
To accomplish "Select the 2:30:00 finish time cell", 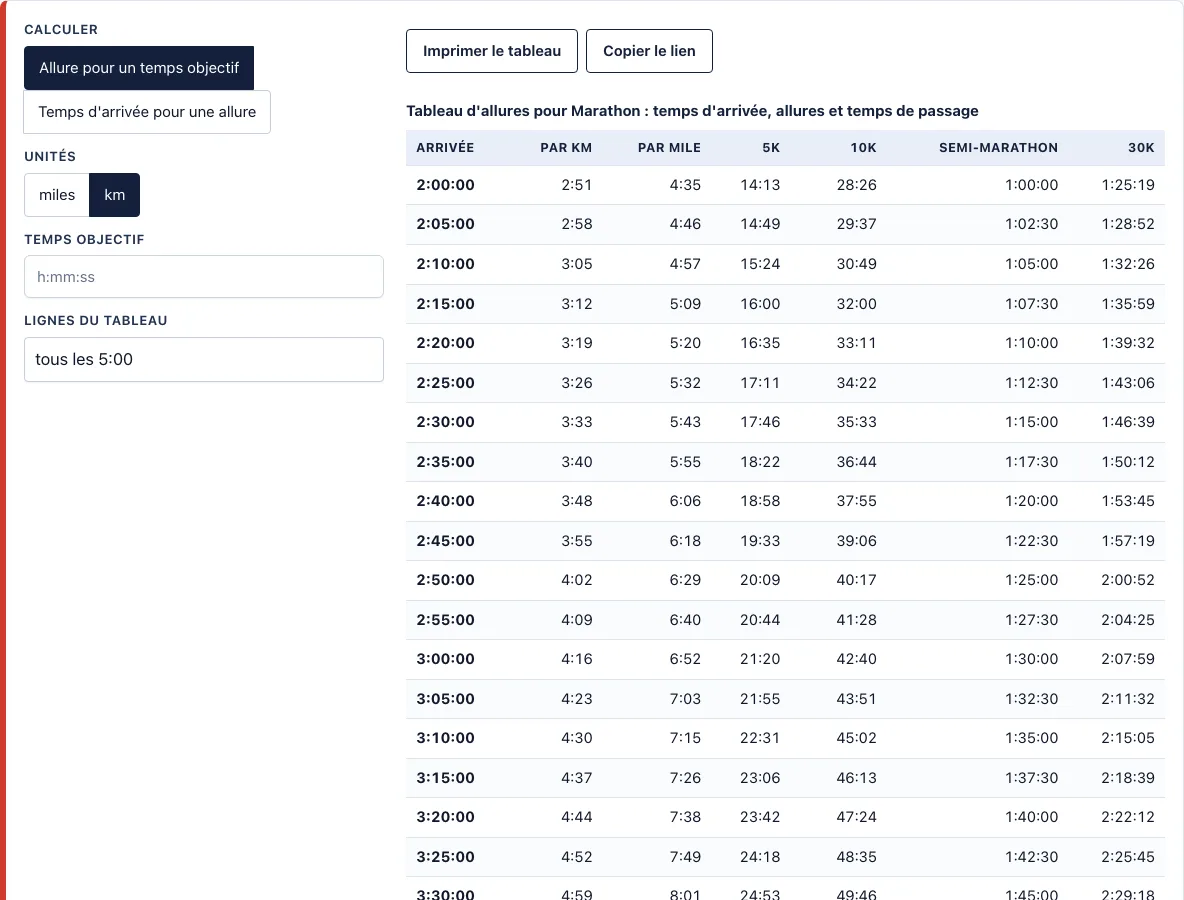I will pyautogui.click(x=446, y=422).
